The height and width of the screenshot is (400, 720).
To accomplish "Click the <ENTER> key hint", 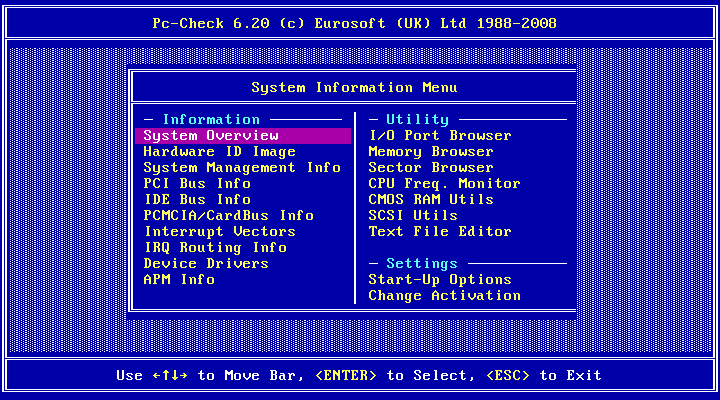I will point(346,376).
